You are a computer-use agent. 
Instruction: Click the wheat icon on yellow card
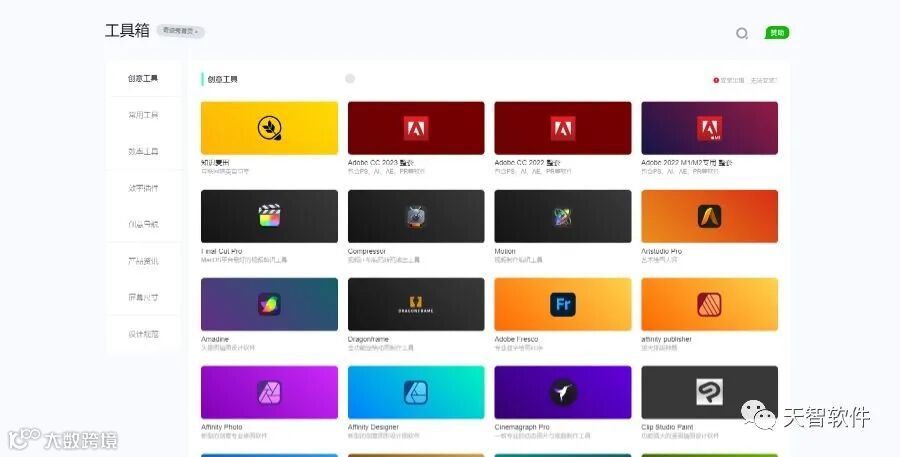click(x=269, y=128)
